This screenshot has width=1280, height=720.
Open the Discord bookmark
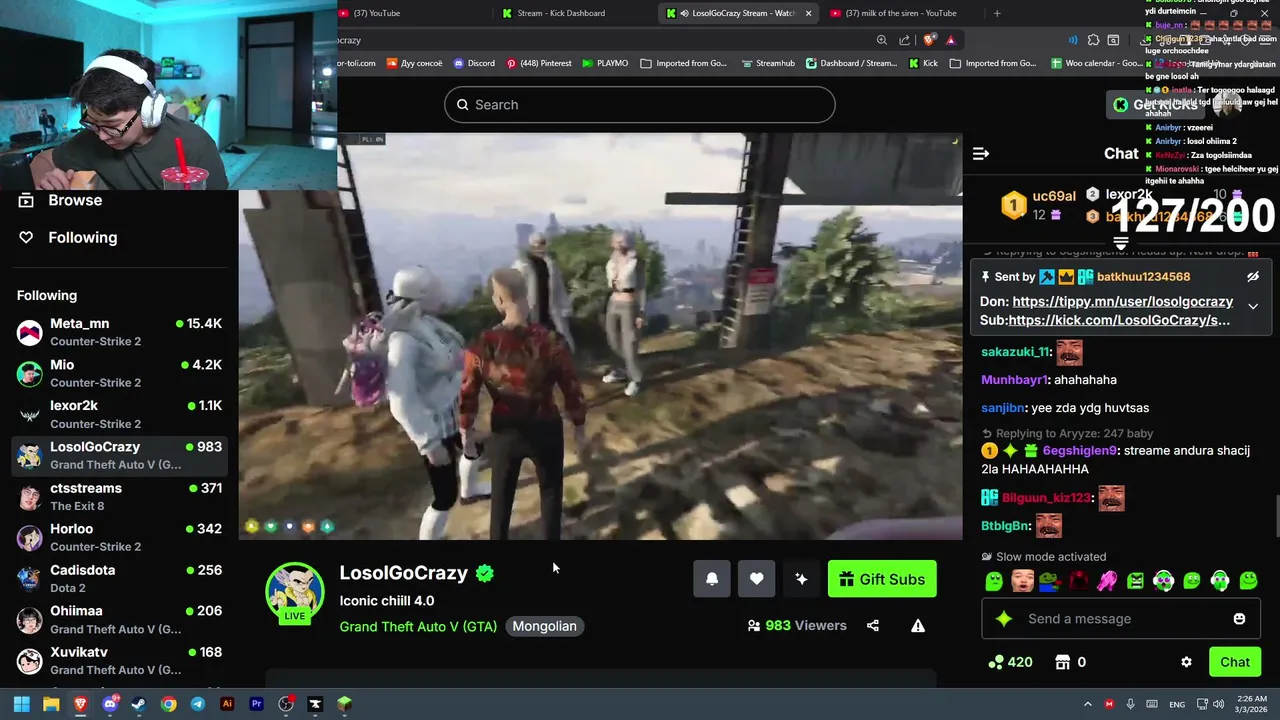pos(474,63)
